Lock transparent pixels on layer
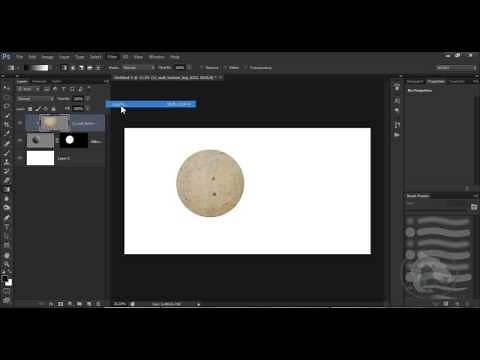Image resolution: width=480 pixels, height=360 pixels. pyautogui.click(x=30, y=109)
